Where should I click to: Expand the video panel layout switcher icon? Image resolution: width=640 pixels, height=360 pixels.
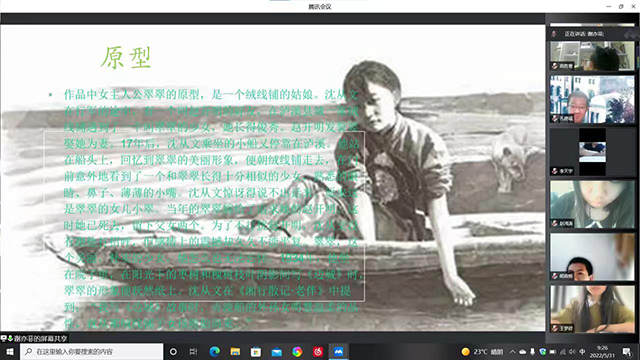pyautogui.click(x=632, y=34)
